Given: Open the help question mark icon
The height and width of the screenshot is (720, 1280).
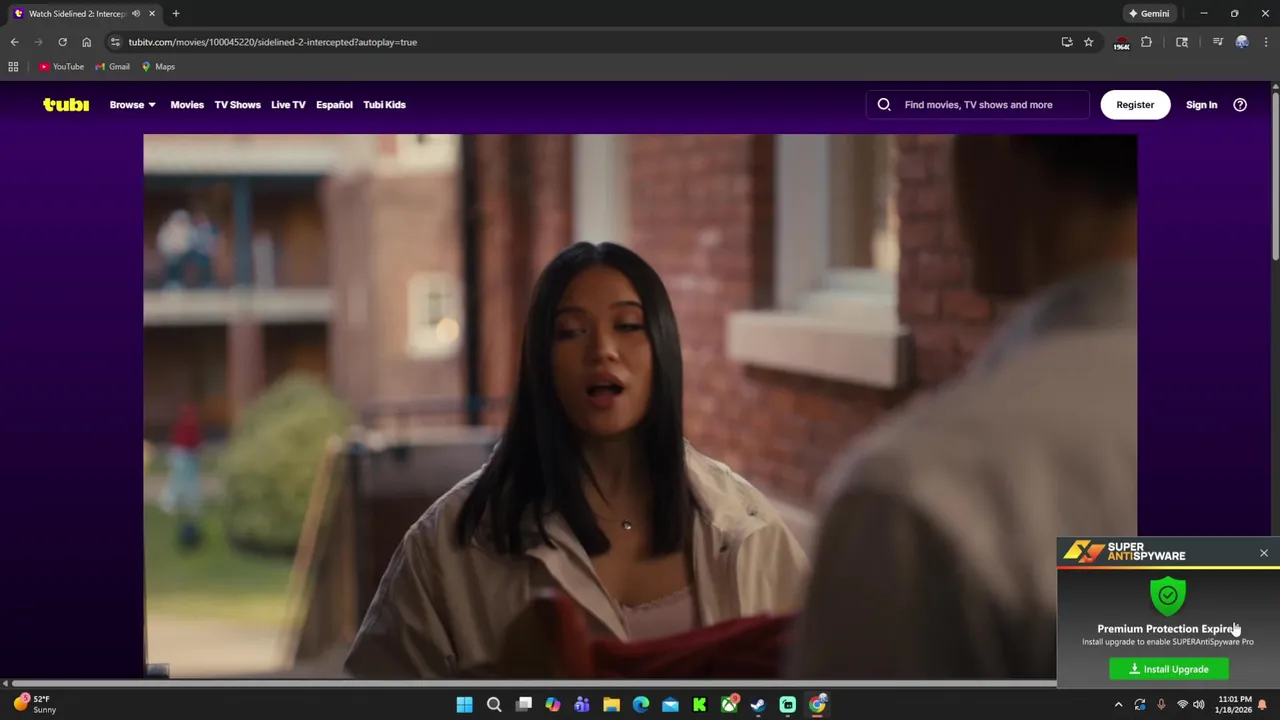Looking at the screenshot, I should (1240, 104).
